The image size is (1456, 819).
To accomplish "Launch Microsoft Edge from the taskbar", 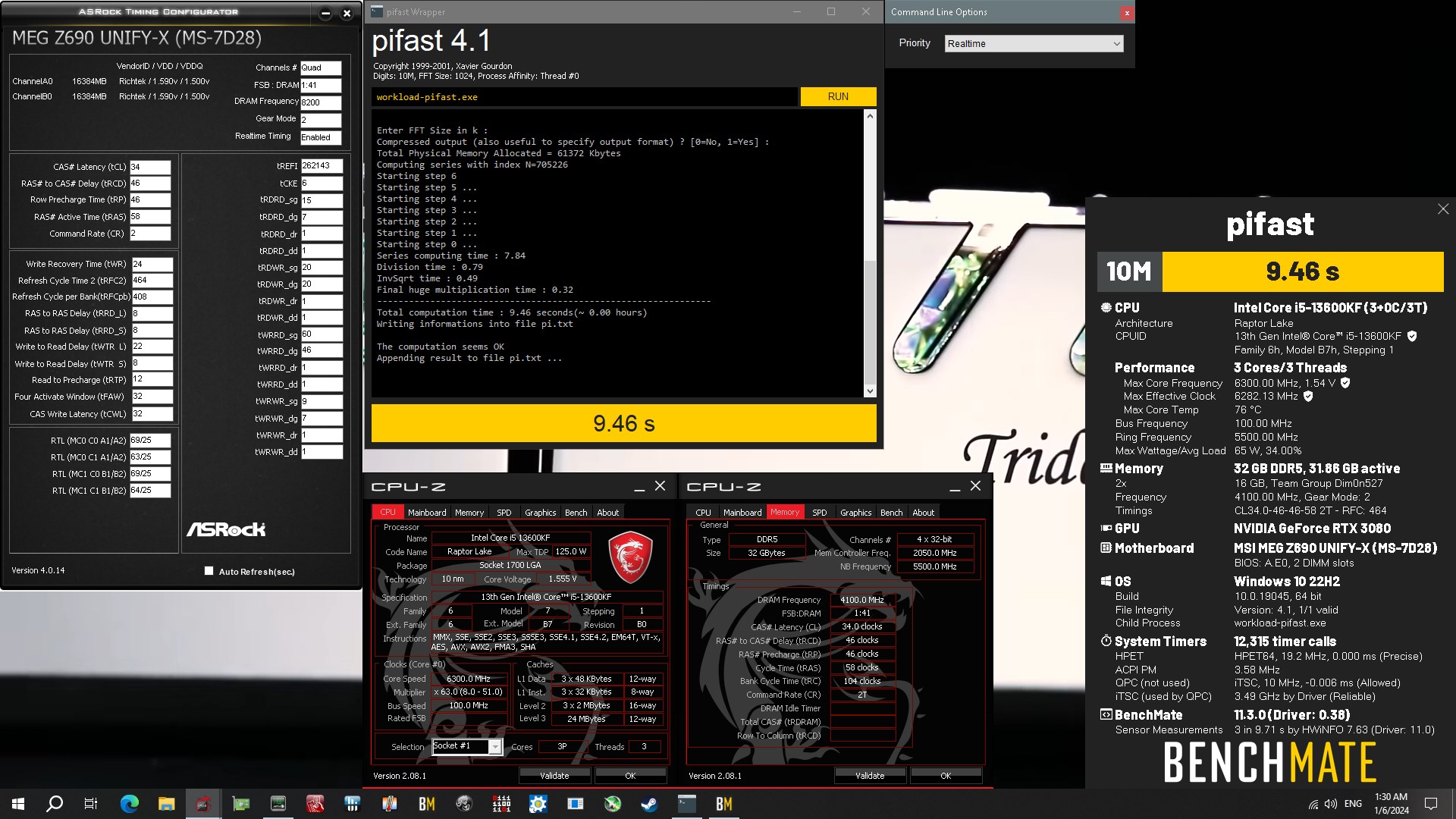I will (130, 804).
